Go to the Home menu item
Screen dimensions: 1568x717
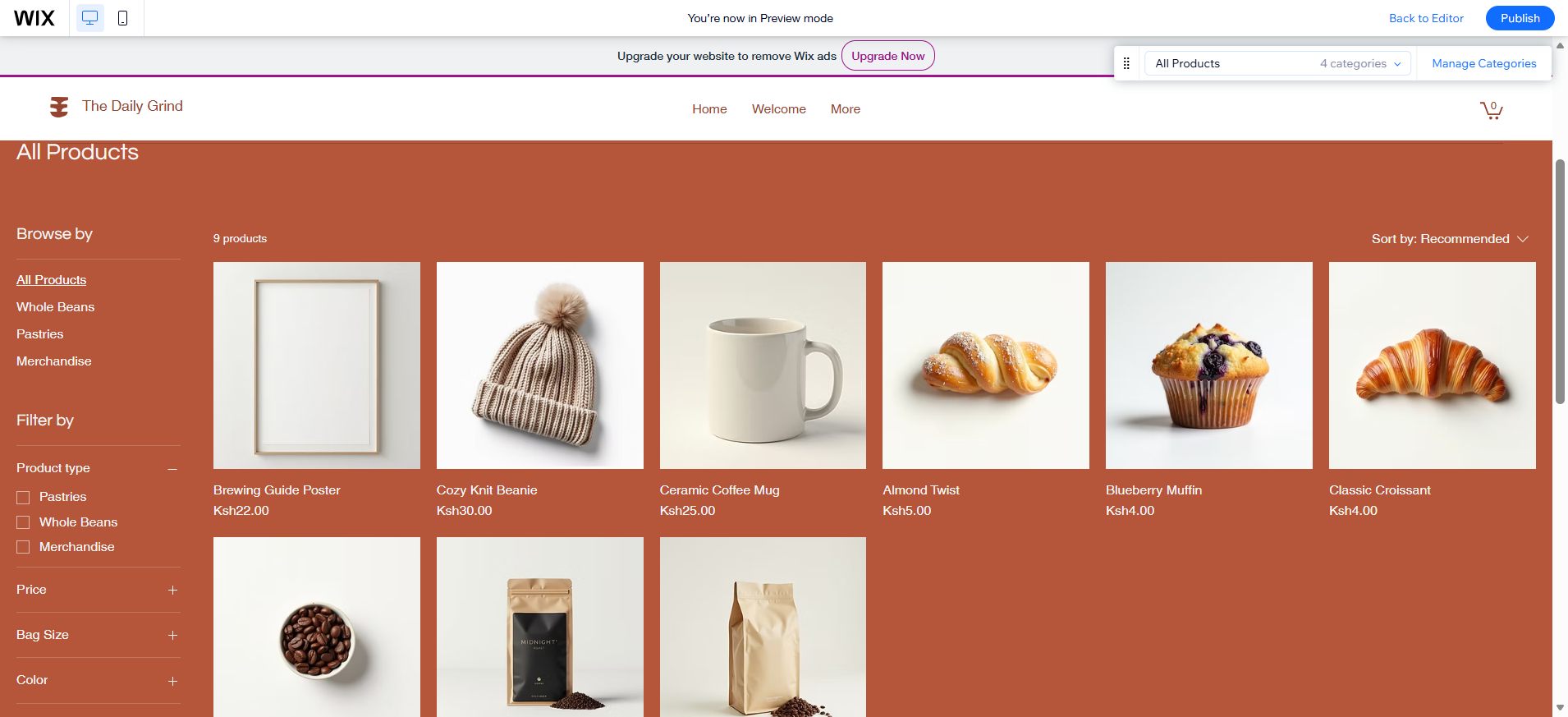[709, 109]
